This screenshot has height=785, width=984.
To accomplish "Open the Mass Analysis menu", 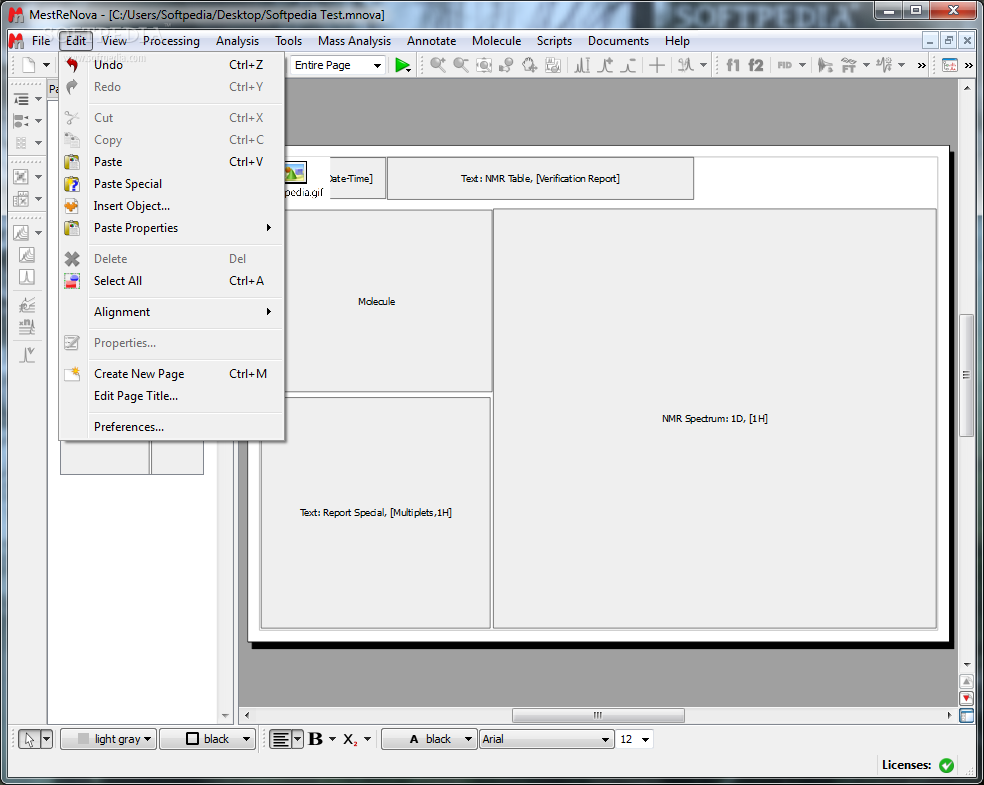I will tap(354, 41).
